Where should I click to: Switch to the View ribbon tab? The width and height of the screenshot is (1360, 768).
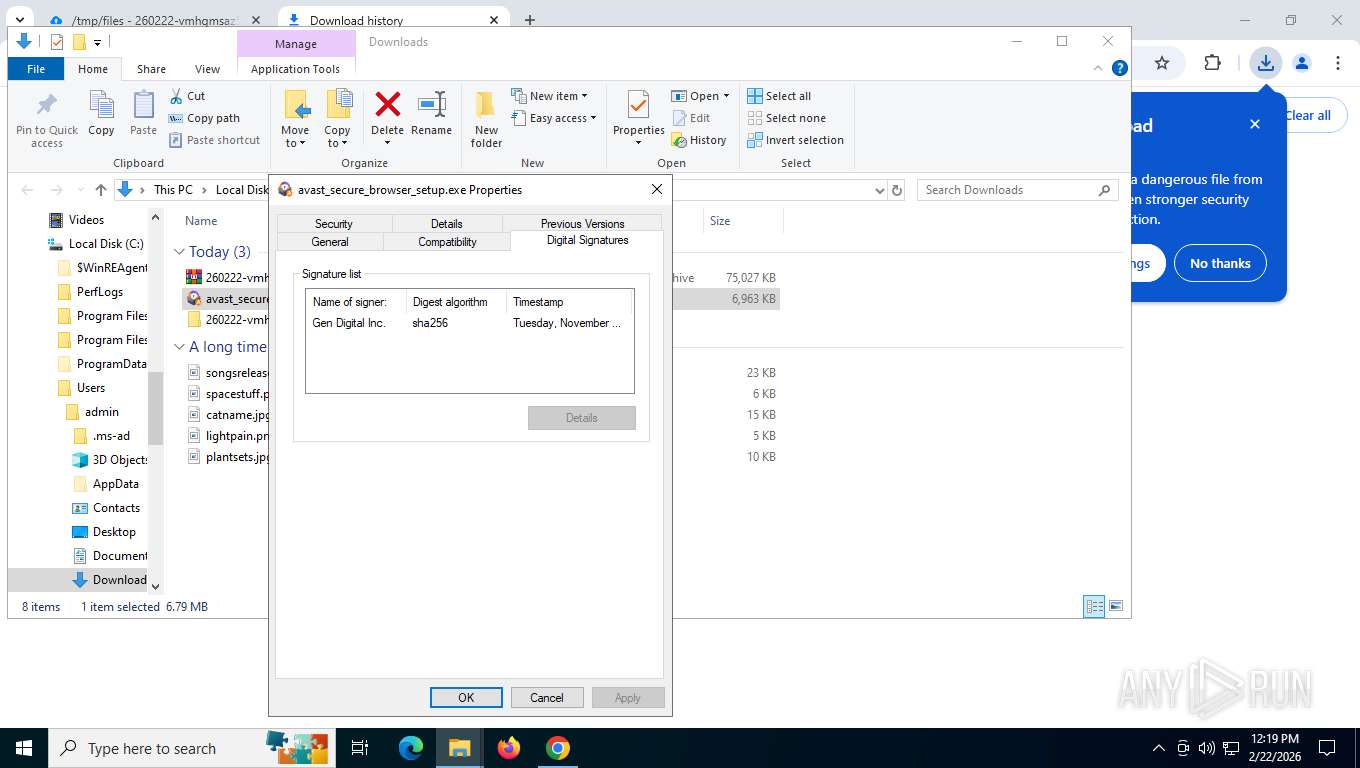tap(207, 69)
